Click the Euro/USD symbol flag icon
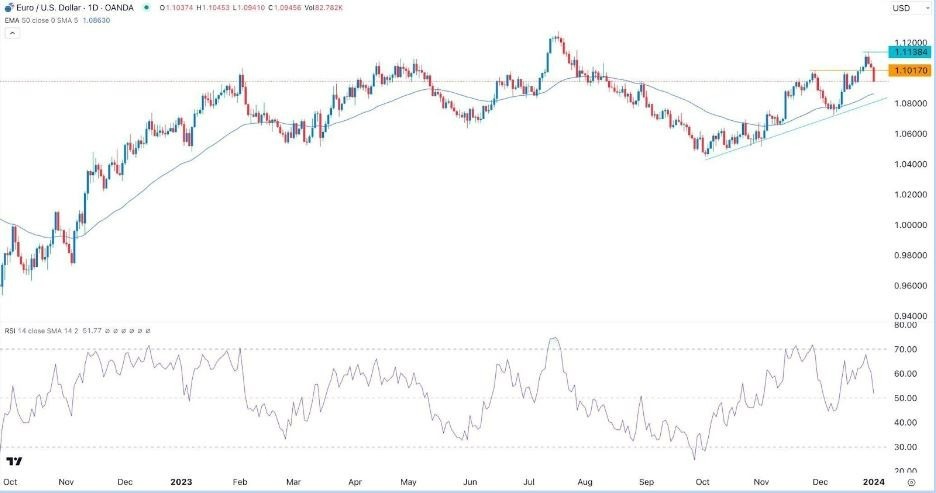 click(x=9, y=8)
